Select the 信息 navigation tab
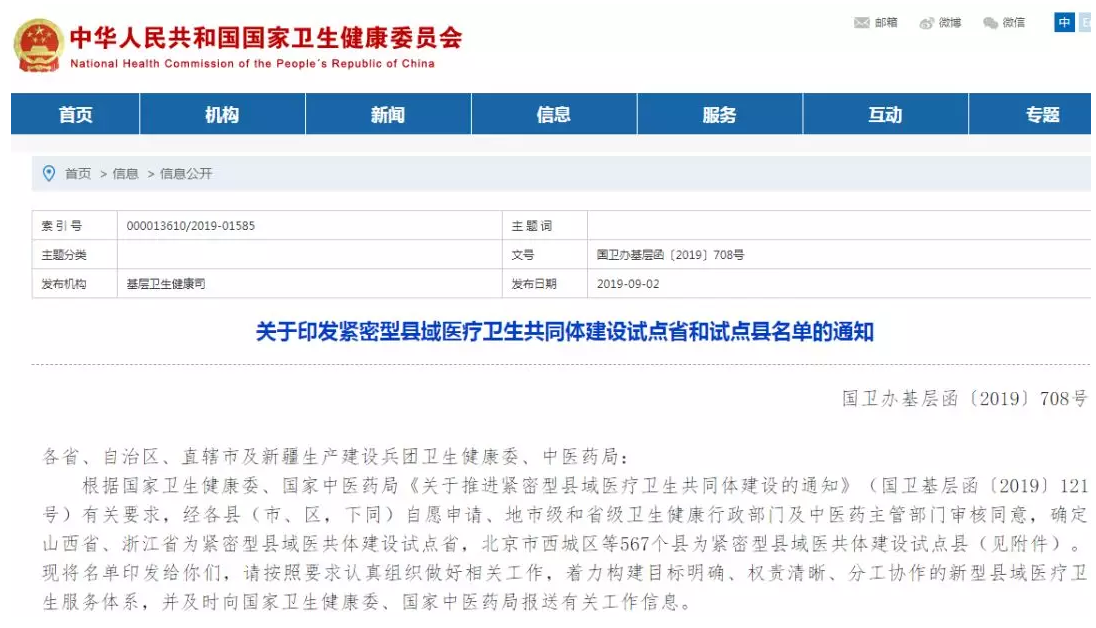 coord(554,115)
